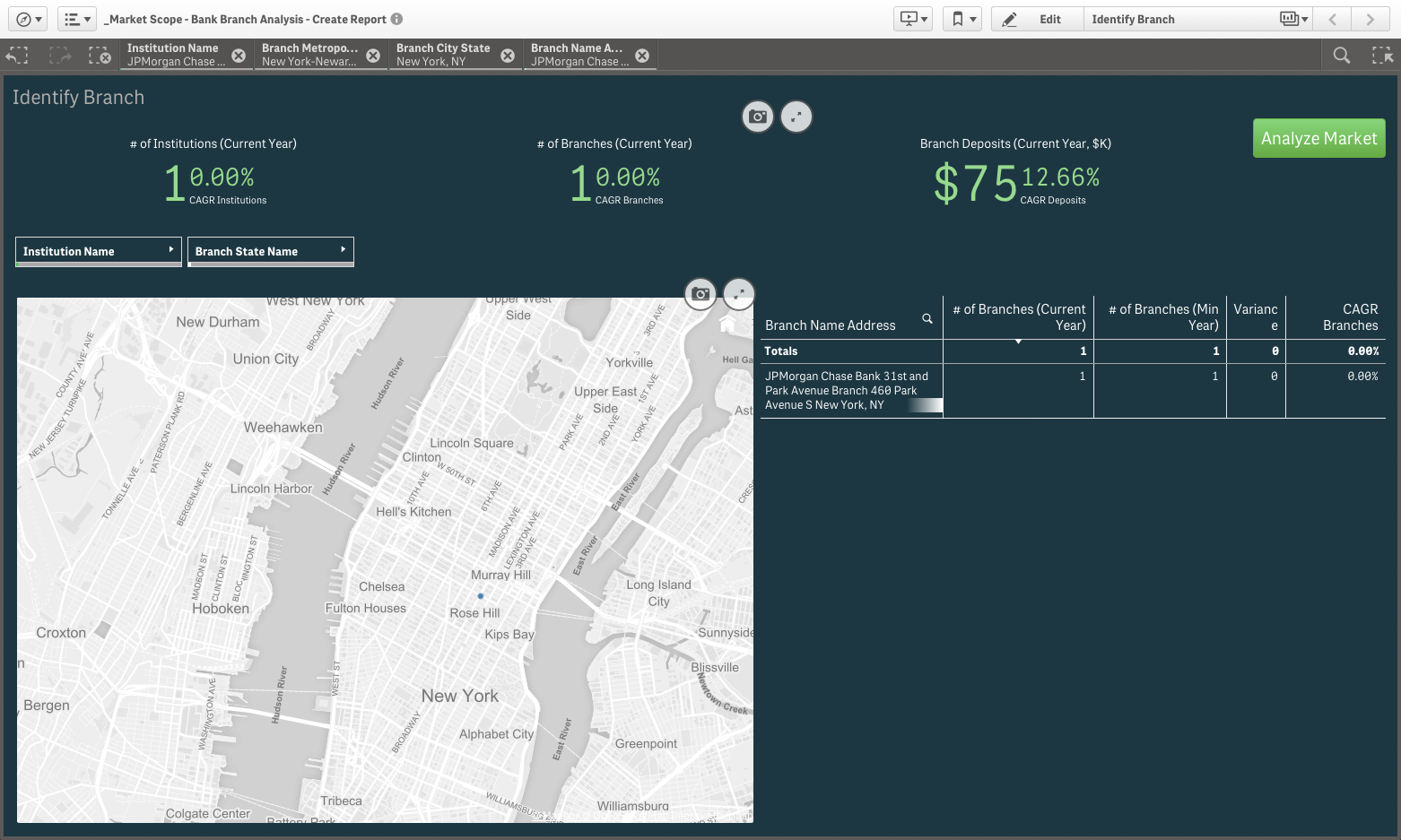This screenshot has height=840, width=1401.
Task: Show app info for Market Scope
Action: [396, 19]
